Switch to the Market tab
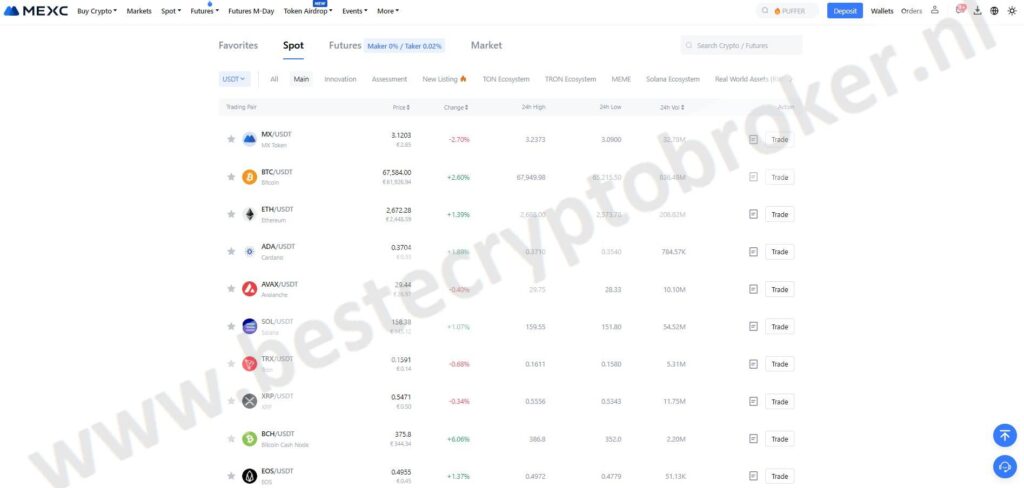The height and width of the screenshot is (488, 1024). point(487,46)
